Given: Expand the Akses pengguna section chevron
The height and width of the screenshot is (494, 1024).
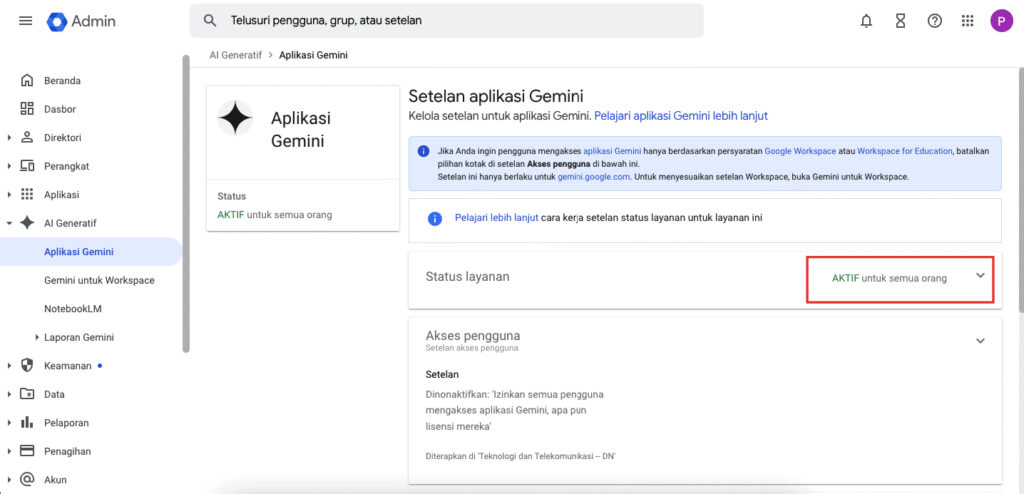Looking at the screenshot, I should coord(980,341).
